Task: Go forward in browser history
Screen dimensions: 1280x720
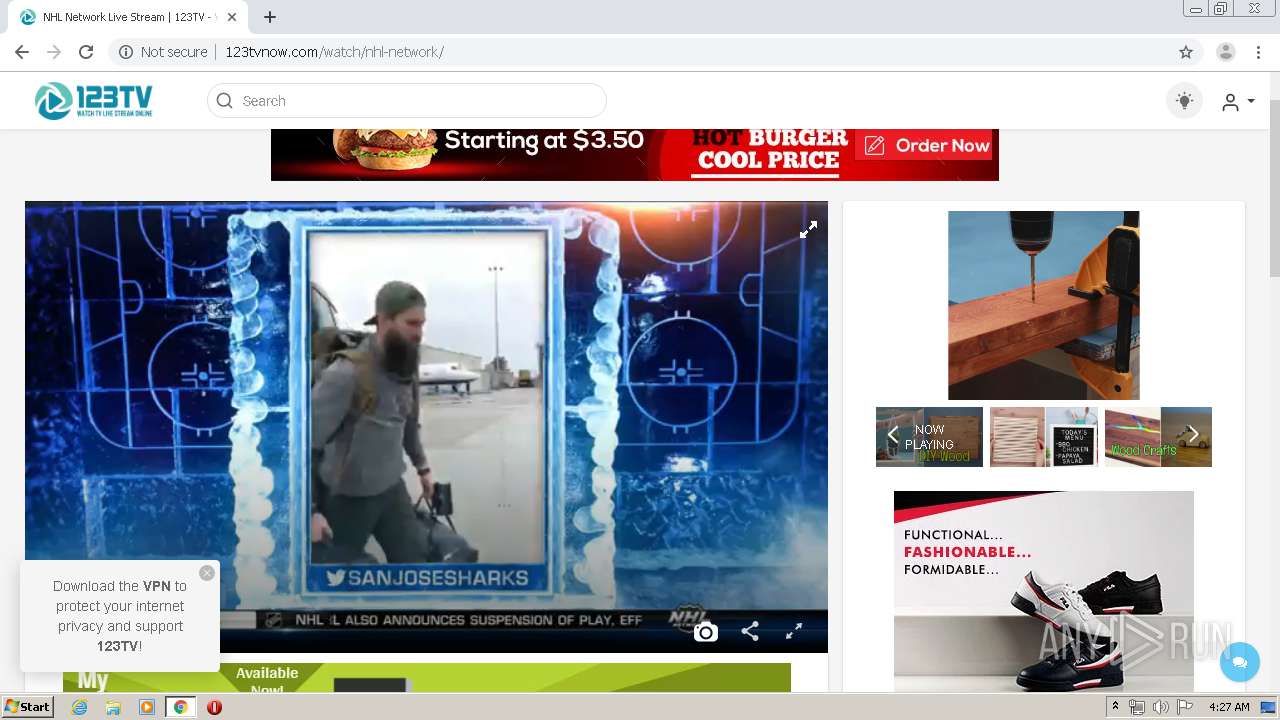Action: 54,52
